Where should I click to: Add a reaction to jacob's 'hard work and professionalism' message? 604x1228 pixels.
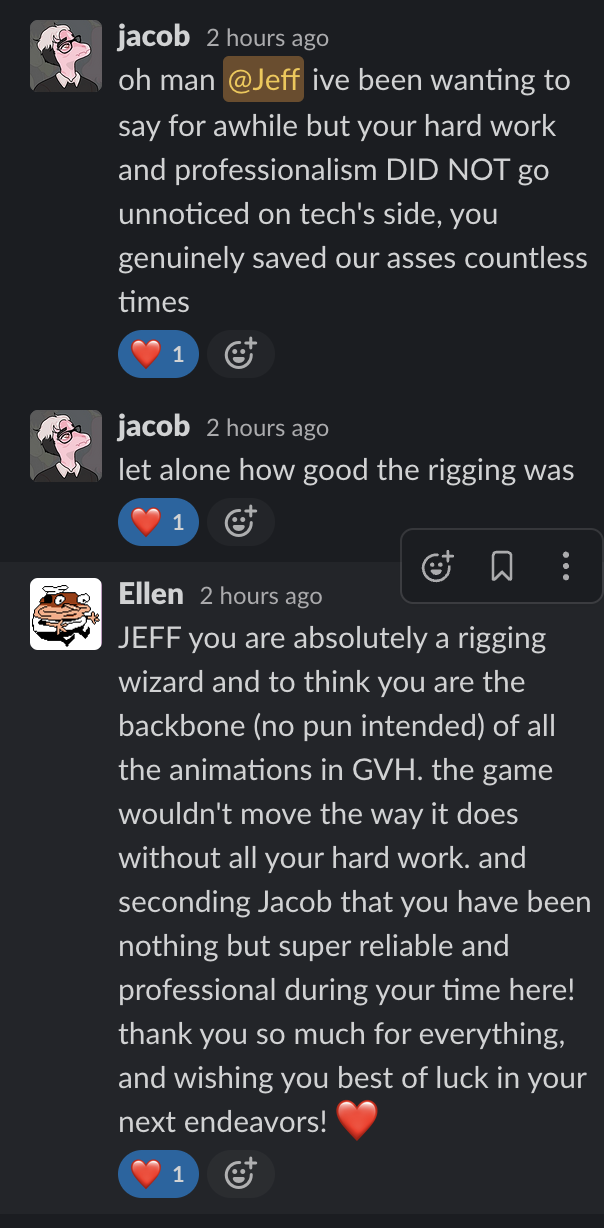click(240, 354)
